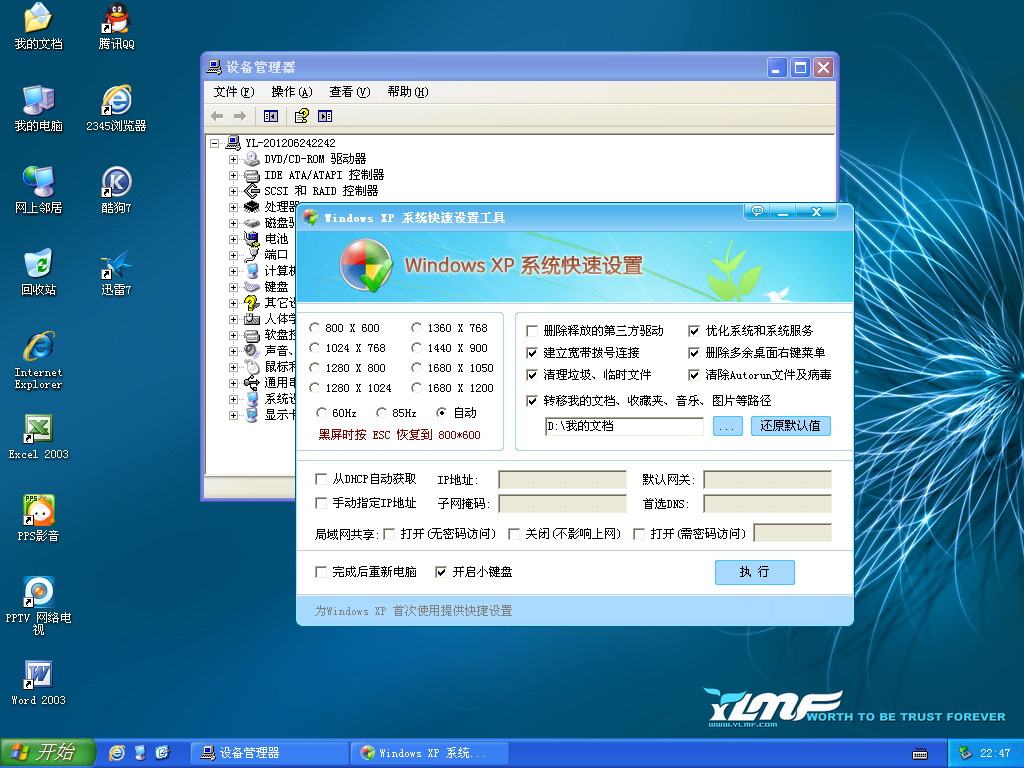This screenshot has width=1024, height=768.
Task: Open the Excel 2003 desktop shortcut
Action: (x=38, y=430)
